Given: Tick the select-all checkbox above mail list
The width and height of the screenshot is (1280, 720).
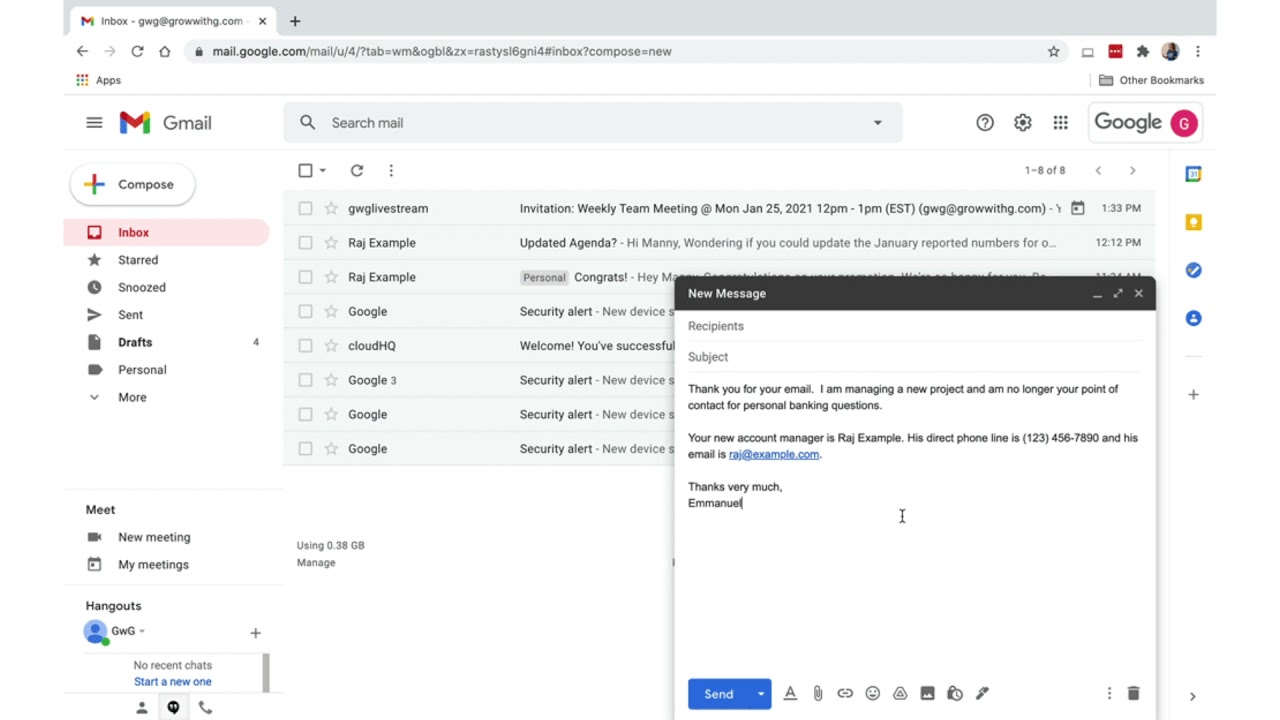Looking at the screenshot, I should coord(305,170).
